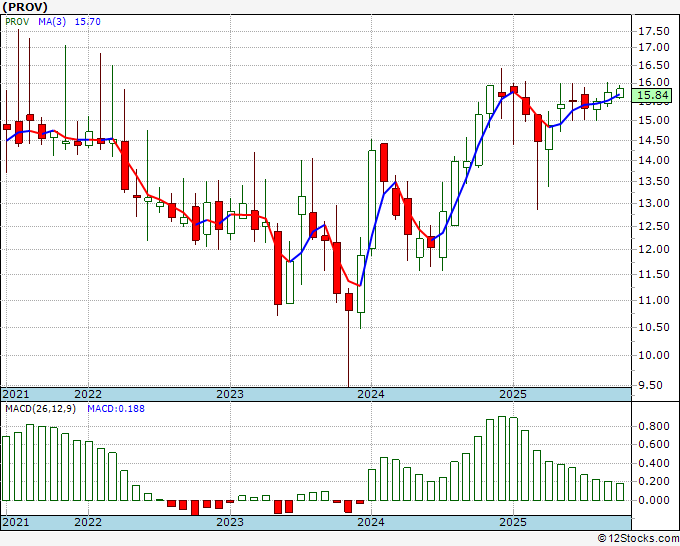This screenshot has height=546, width=680.
Task: Select the 2025 marker on the MACD timeline
Action: (x=512, y=522)
